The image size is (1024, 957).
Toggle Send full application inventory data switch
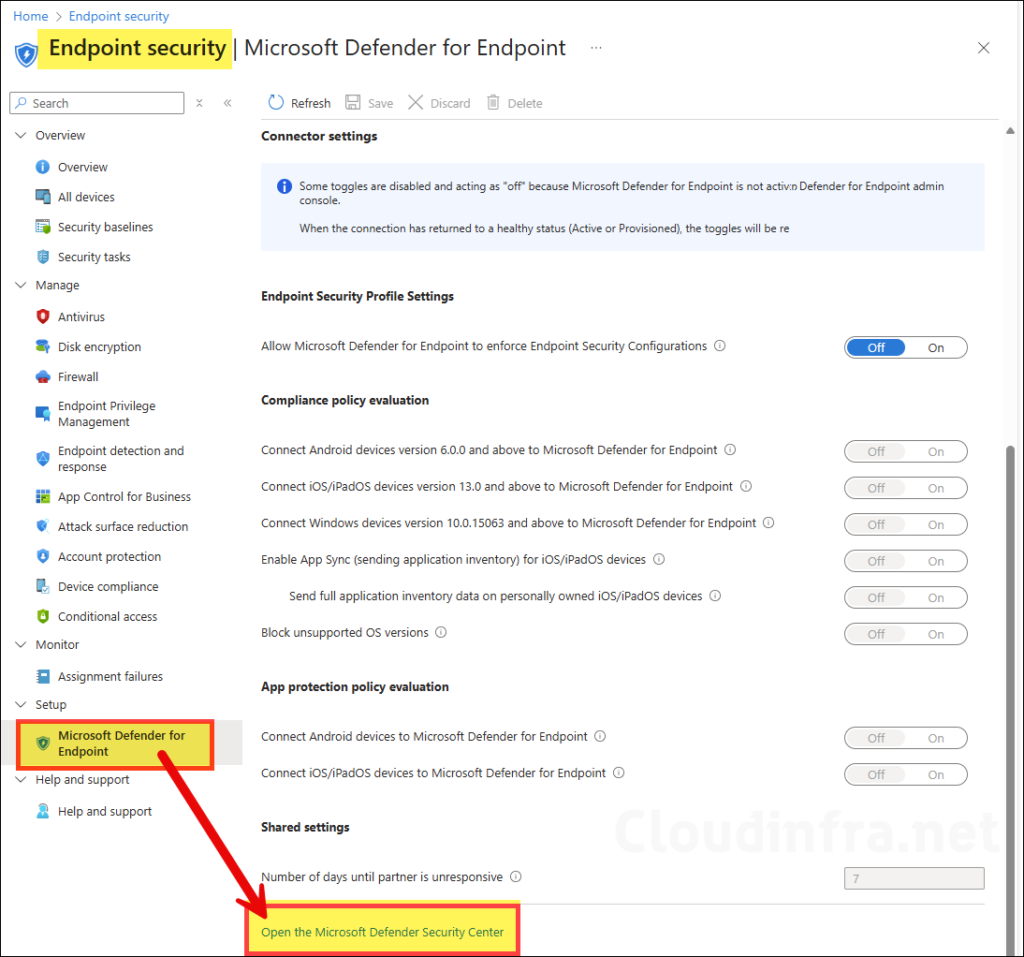[x=905, y=598]
